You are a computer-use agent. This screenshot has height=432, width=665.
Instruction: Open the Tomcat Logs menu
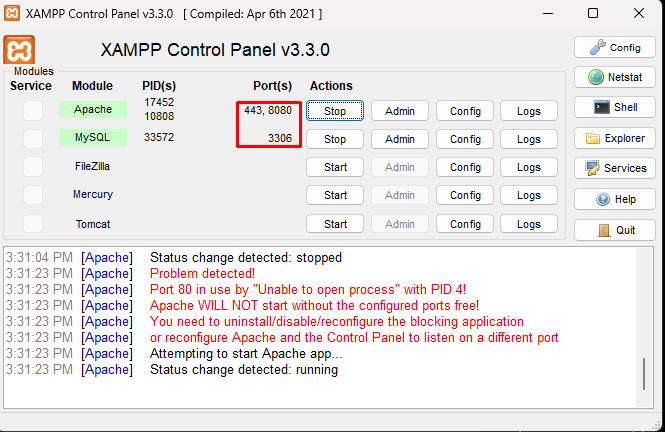coord(529,224)
